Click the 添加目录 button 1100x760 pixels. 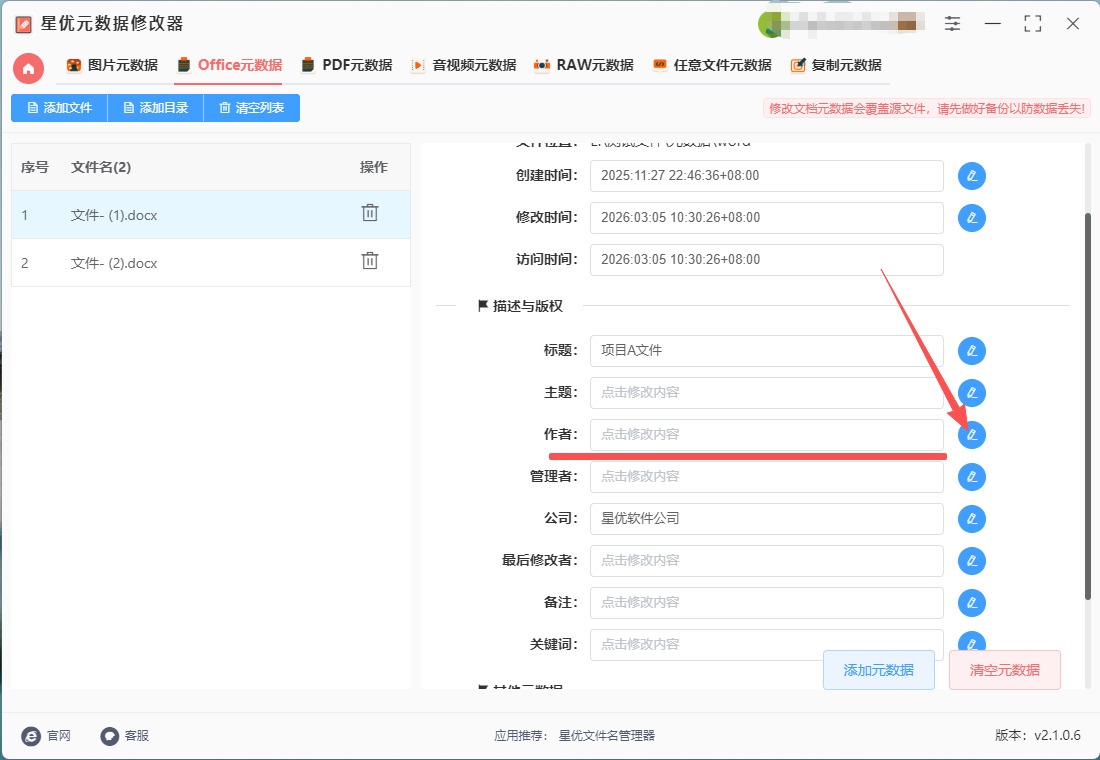pos(156,108)
